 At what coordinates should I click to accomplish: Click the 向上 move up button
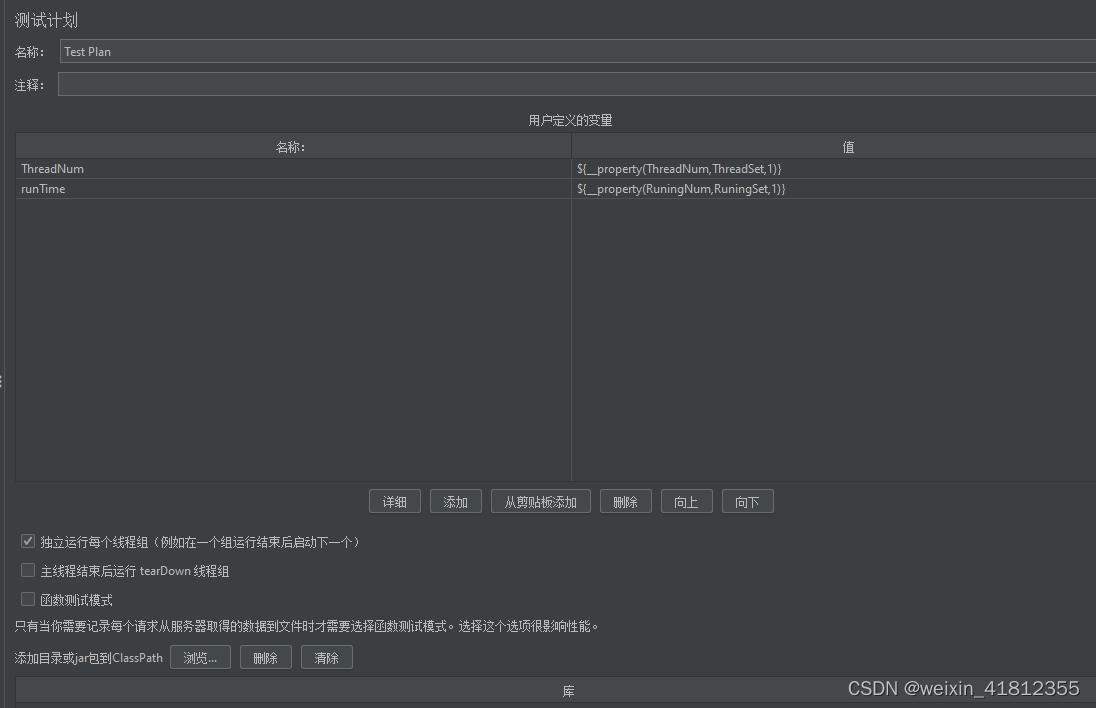pyautogui.click(x=686, y=502)
